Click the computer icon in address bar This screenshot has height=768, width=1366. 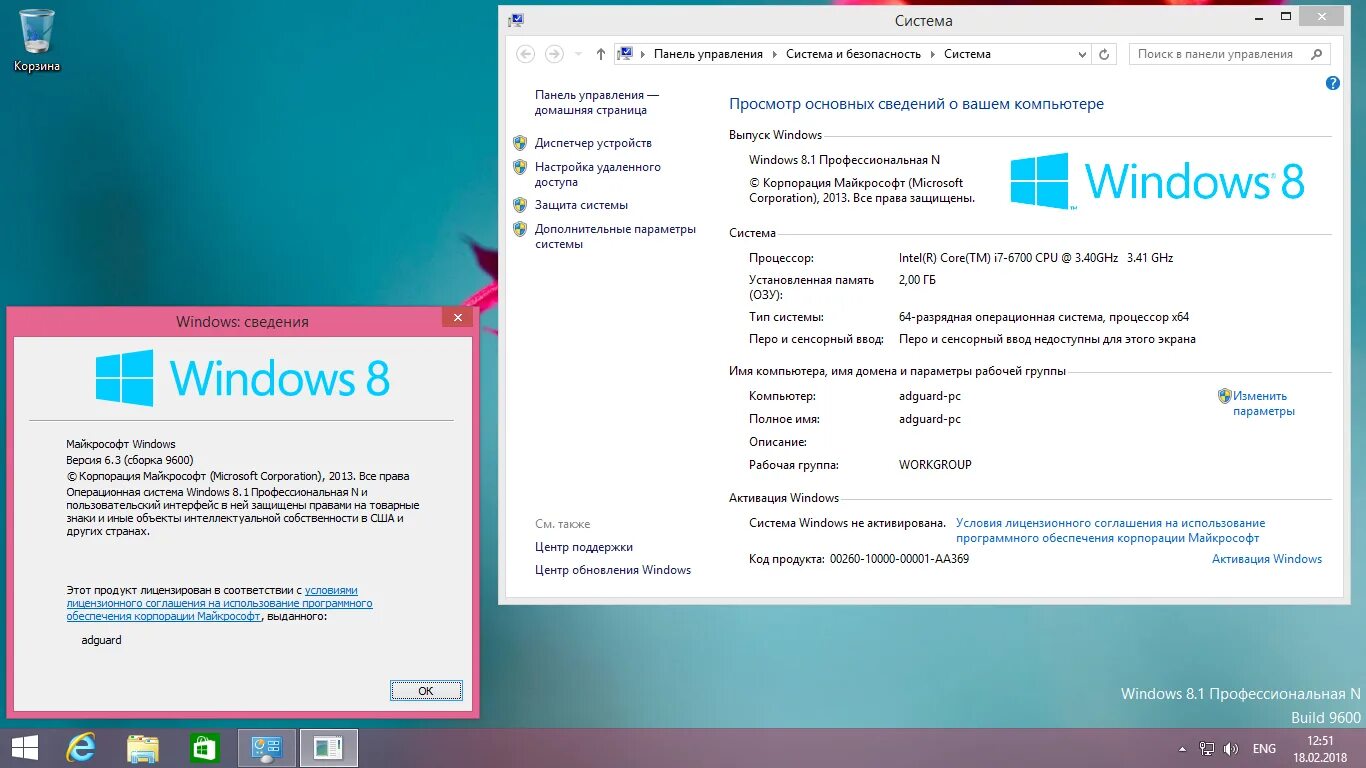(625, 54)
